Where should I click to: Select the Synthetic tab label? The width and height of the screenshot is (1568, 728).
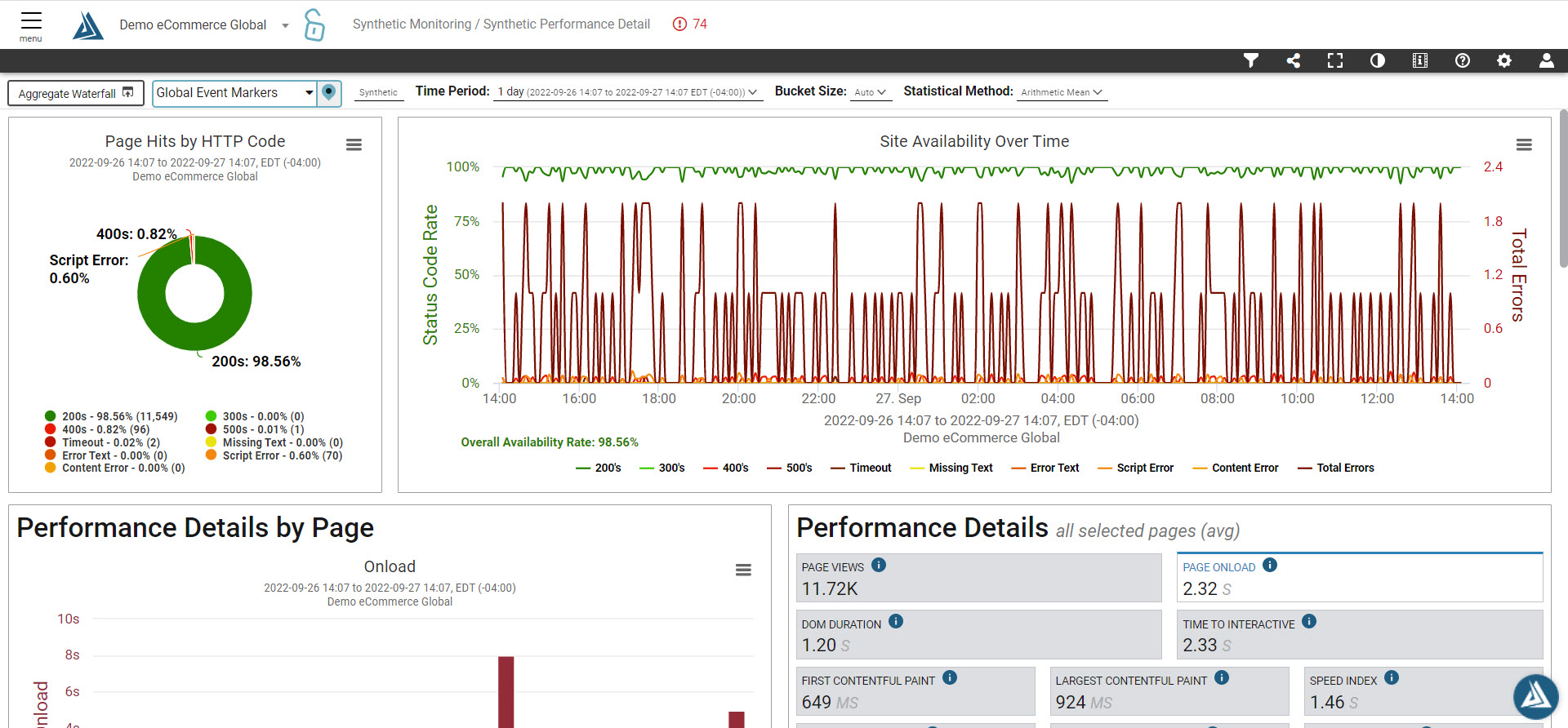click(x=378, y=92)
